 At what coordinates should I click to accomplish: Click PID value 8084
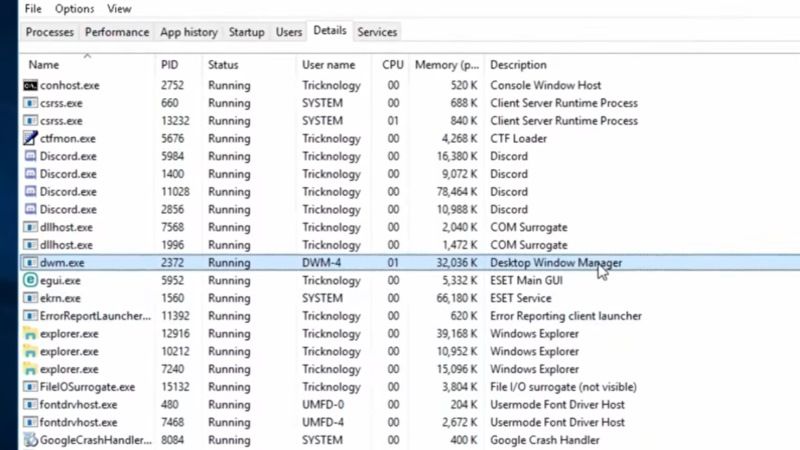pyautogui.click(x=172, y=440)
